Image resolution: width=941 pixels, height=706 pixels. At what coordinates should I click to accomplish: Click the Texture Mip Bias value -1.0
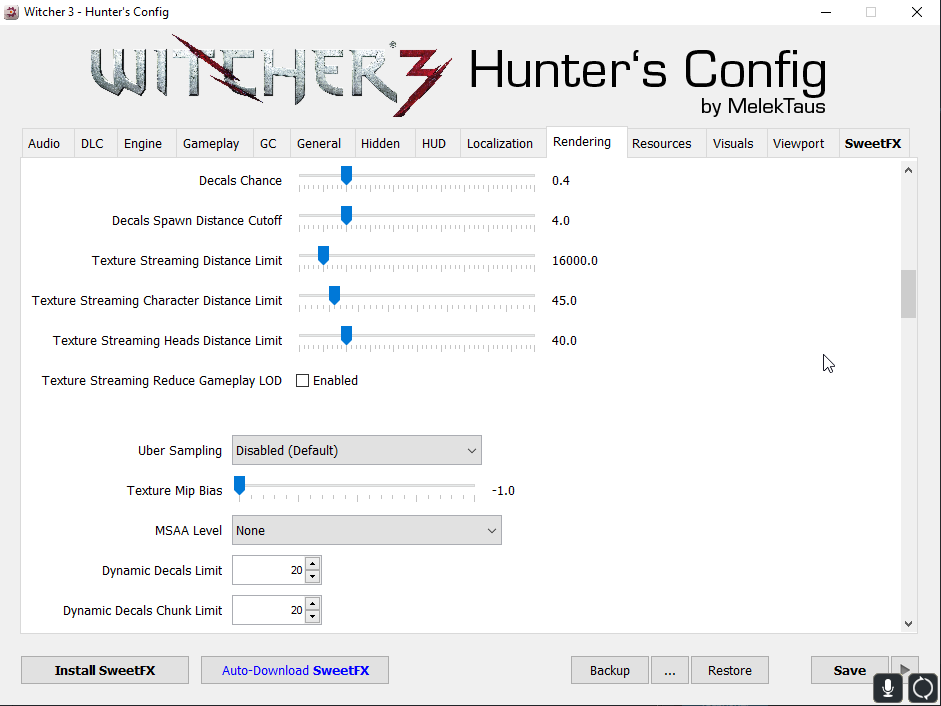coord(503,491)
